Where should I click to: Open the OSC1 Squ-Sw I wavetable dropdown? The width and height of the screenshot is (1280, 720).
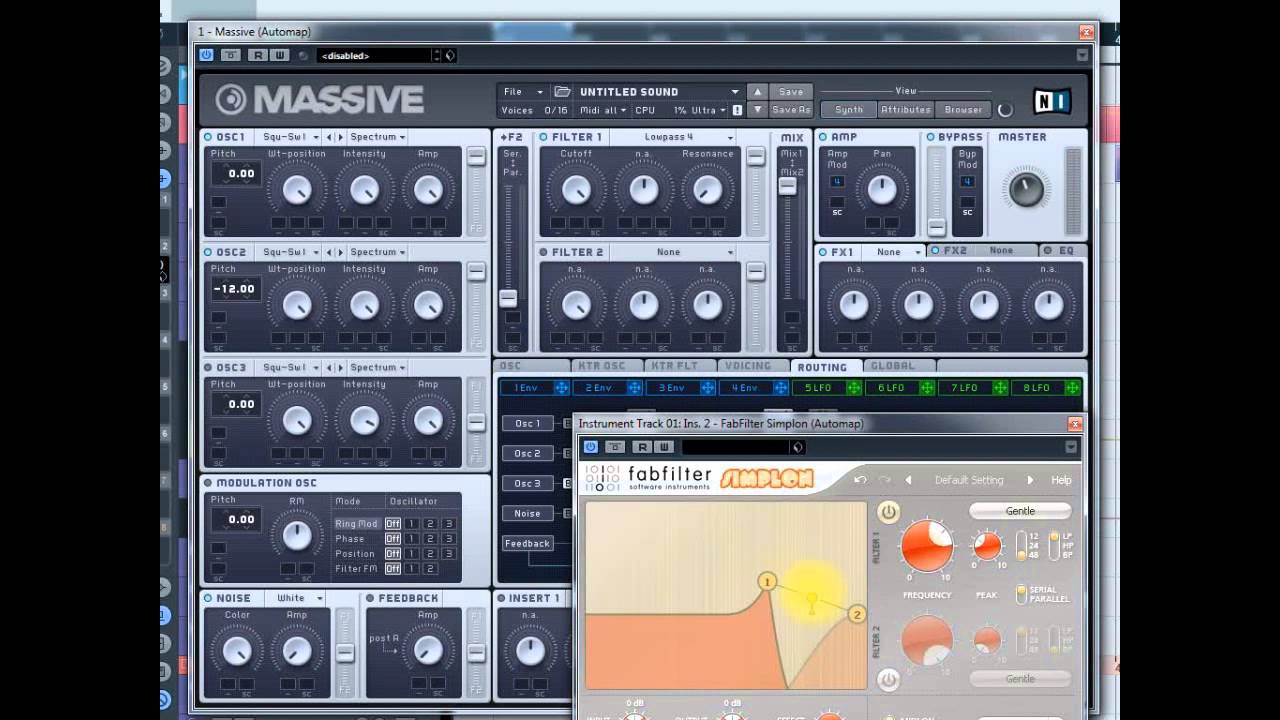point(291,137)
